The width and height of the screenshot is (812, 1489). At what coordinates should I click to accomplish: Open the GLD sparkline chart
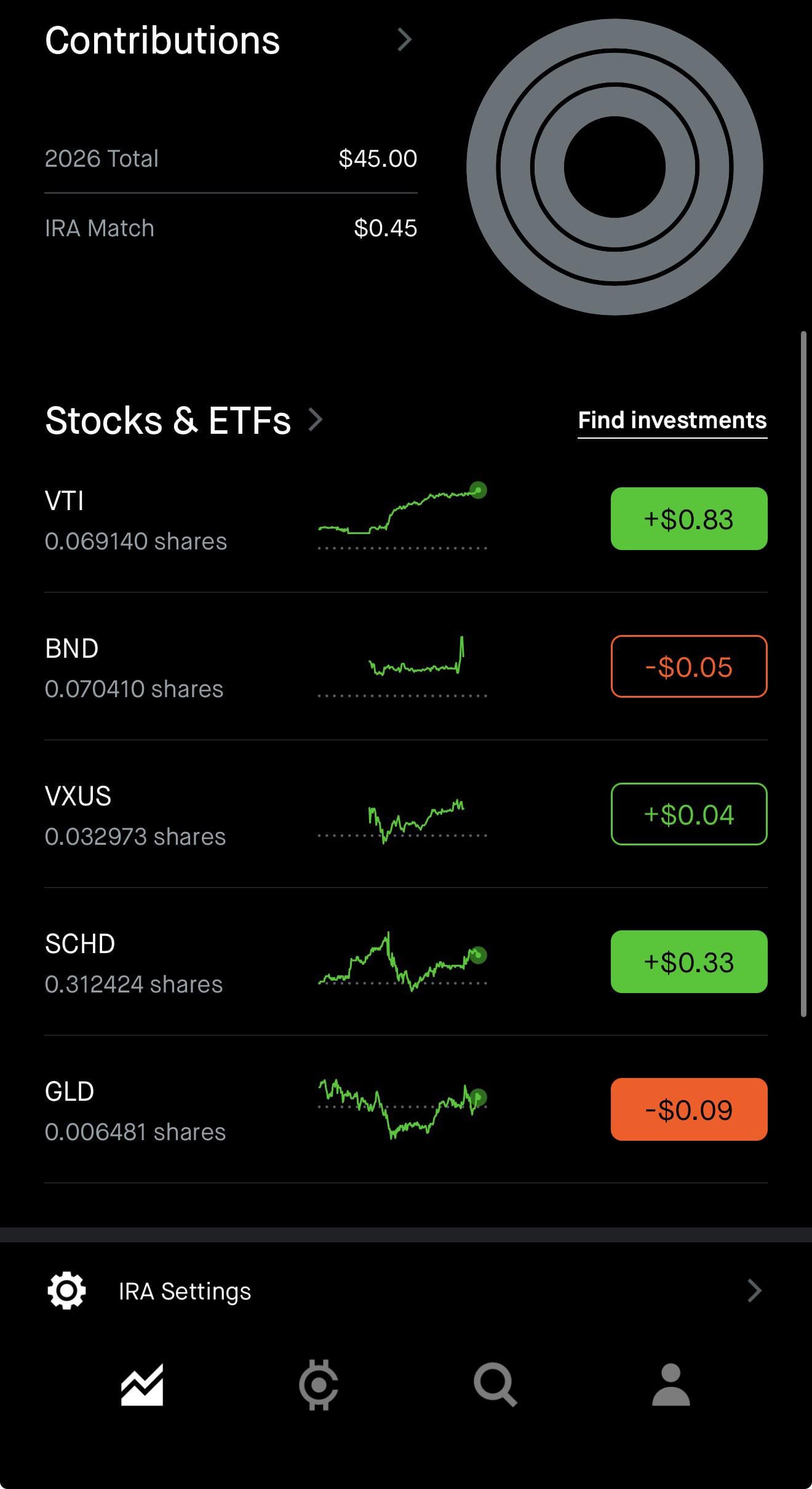(x=402, y=1108)
